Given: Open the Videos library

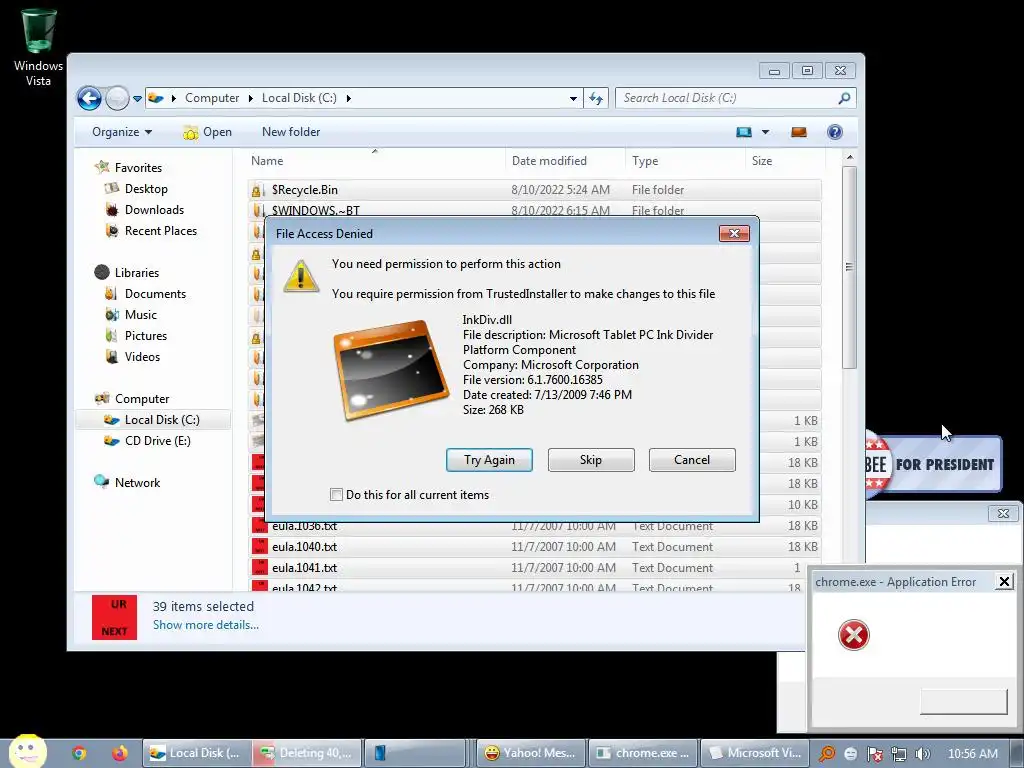Looking at the screenshot, I should tap(142, 357).
